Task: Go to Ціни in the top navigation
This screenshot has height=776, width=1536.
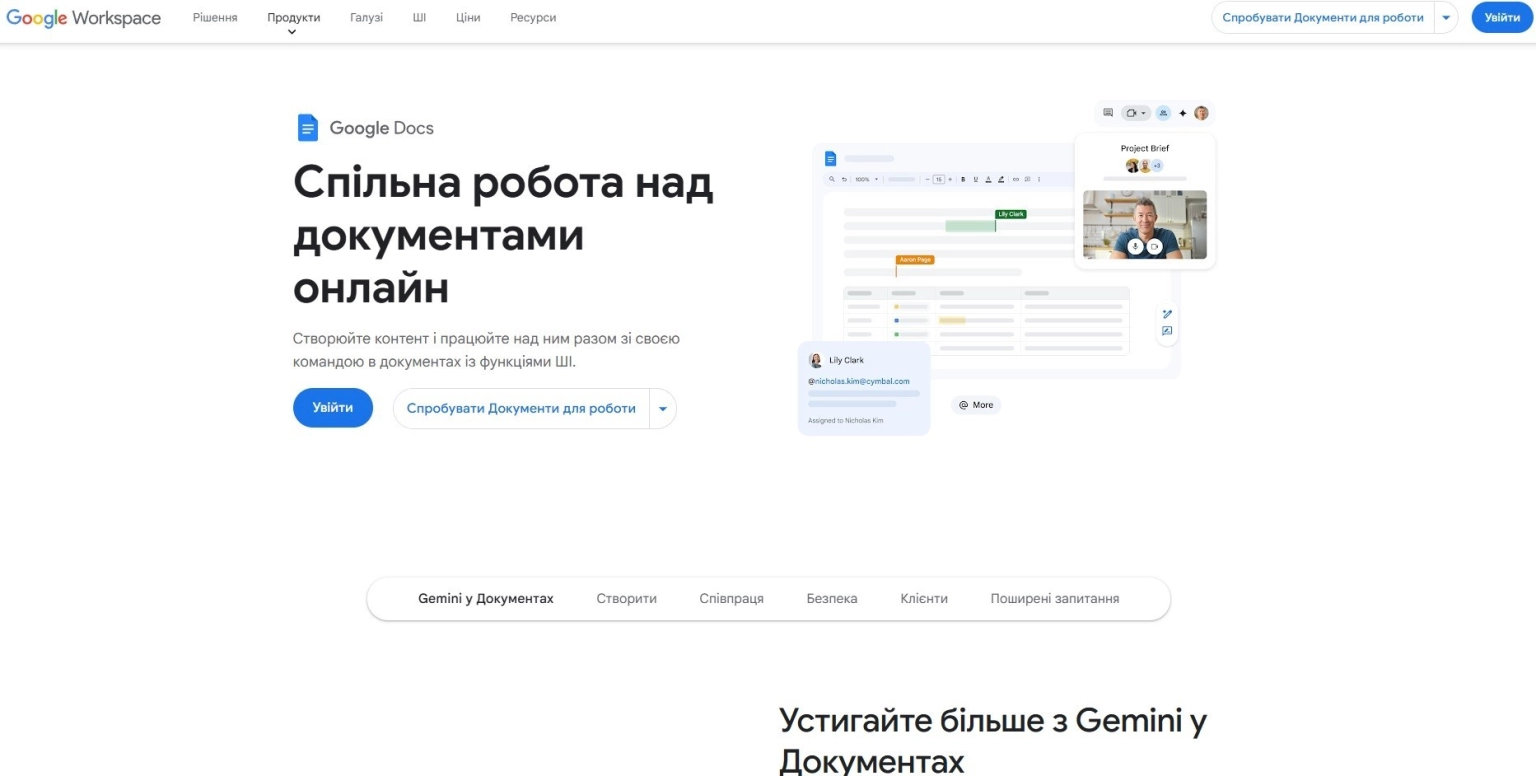Action: 468,18
